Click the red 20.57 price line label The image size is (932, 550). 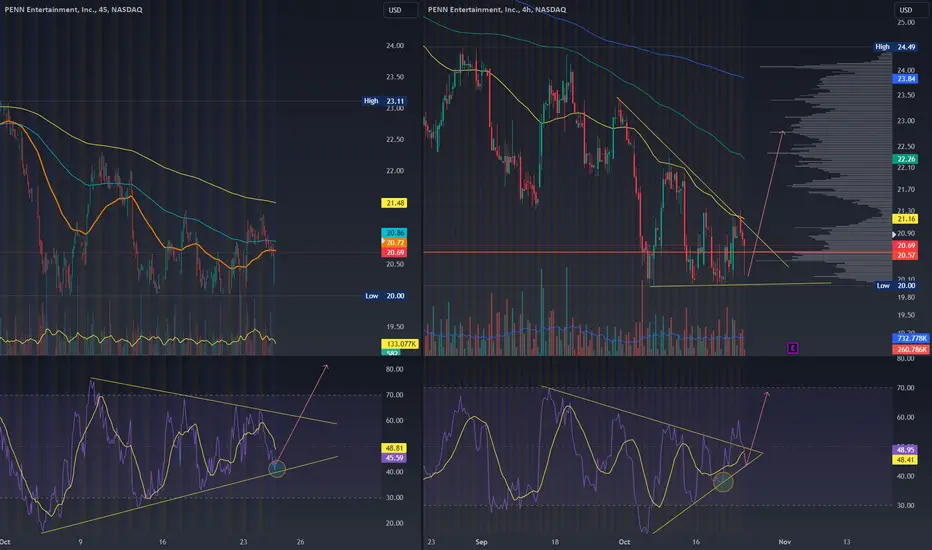tap(905, 256)
